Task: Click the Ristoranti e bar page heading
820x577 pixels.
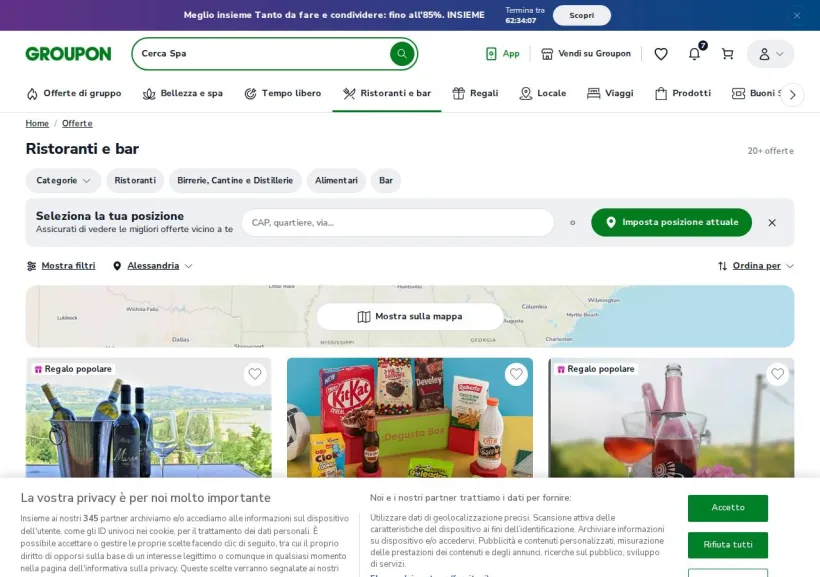Action: [82, 149]
